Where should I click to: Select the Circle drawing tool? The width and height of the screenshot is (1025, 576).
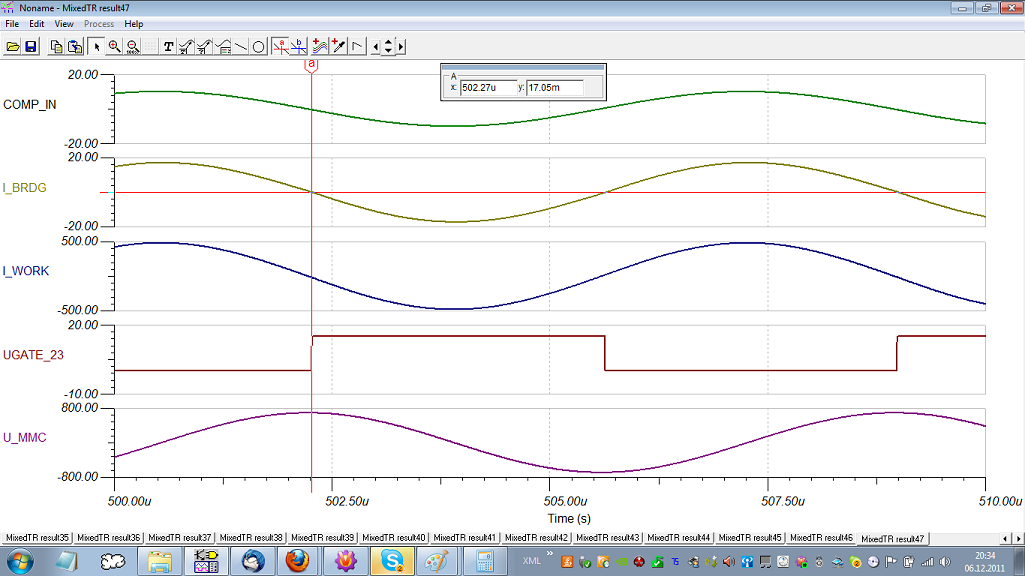(259, 46)
